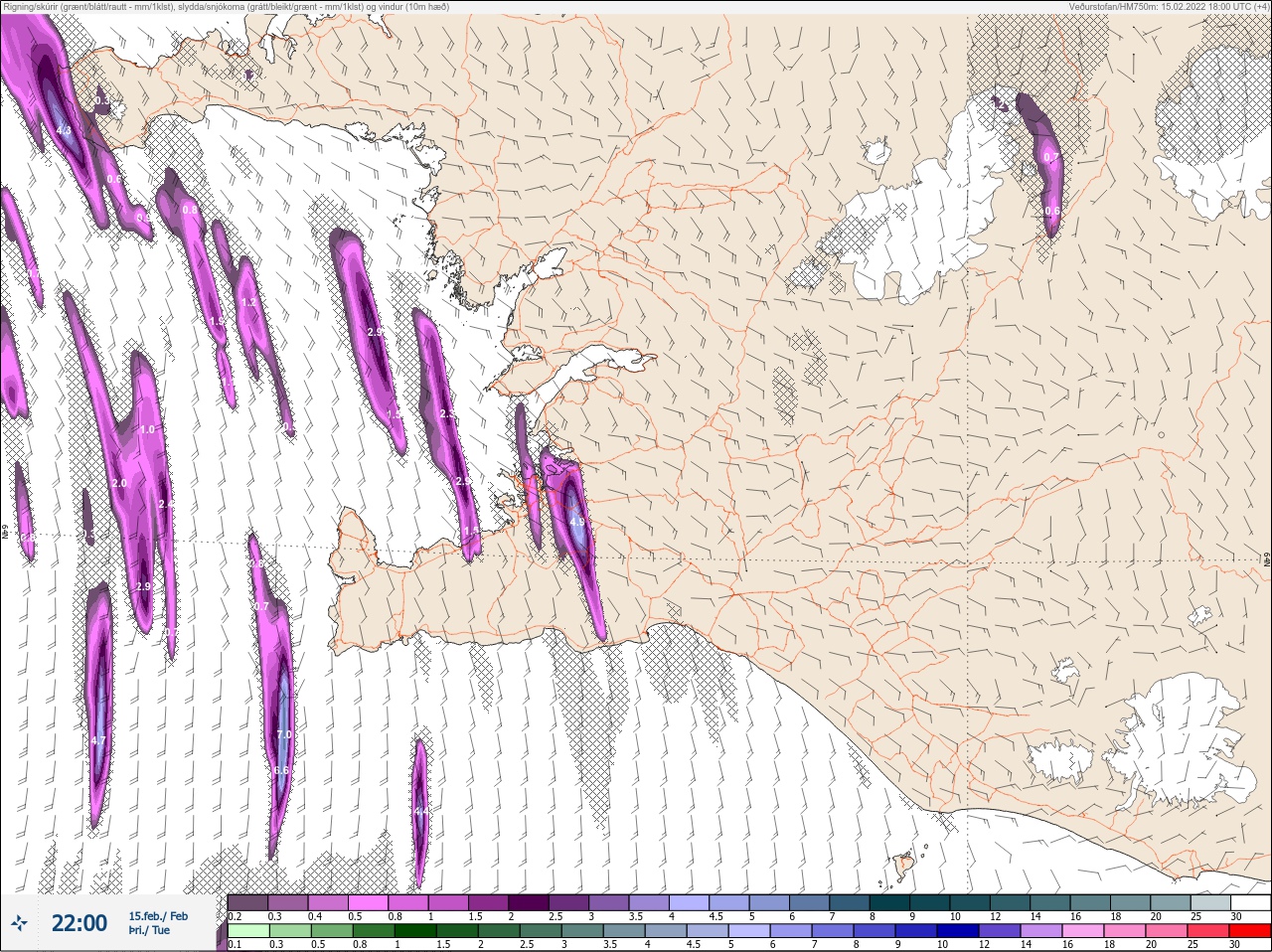Click the '15.feb./ Feb' date label
The height and width of the screenshot is (952, 1272).
pos(158,915)
